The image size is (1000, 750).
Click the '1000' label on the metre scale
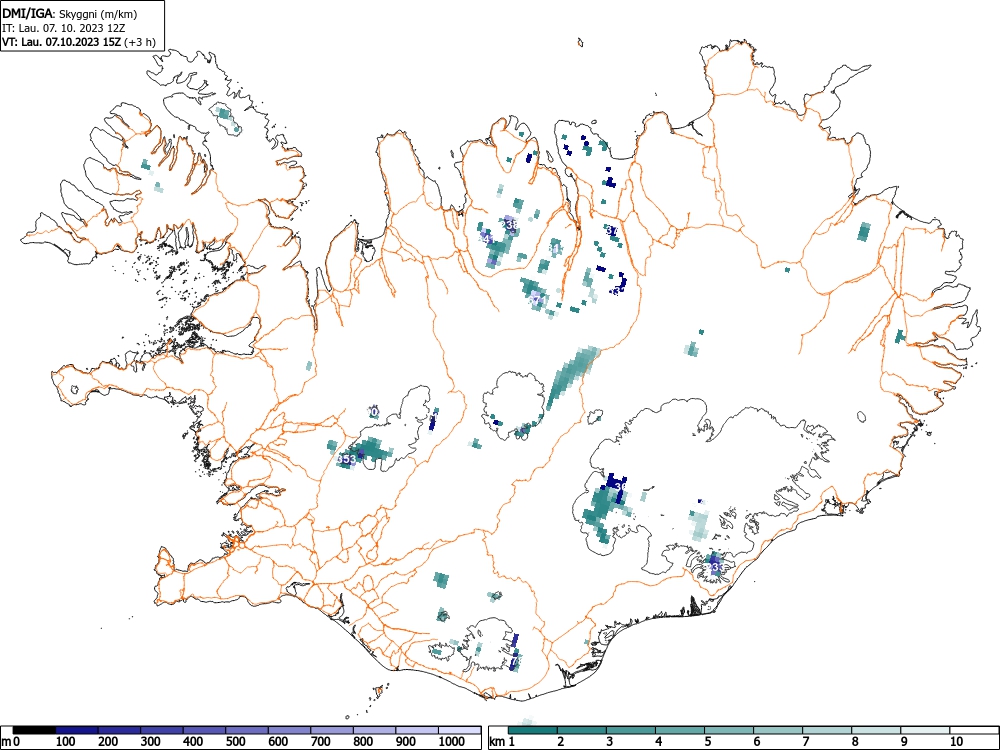pyautogui.click(x=452, y=742)
